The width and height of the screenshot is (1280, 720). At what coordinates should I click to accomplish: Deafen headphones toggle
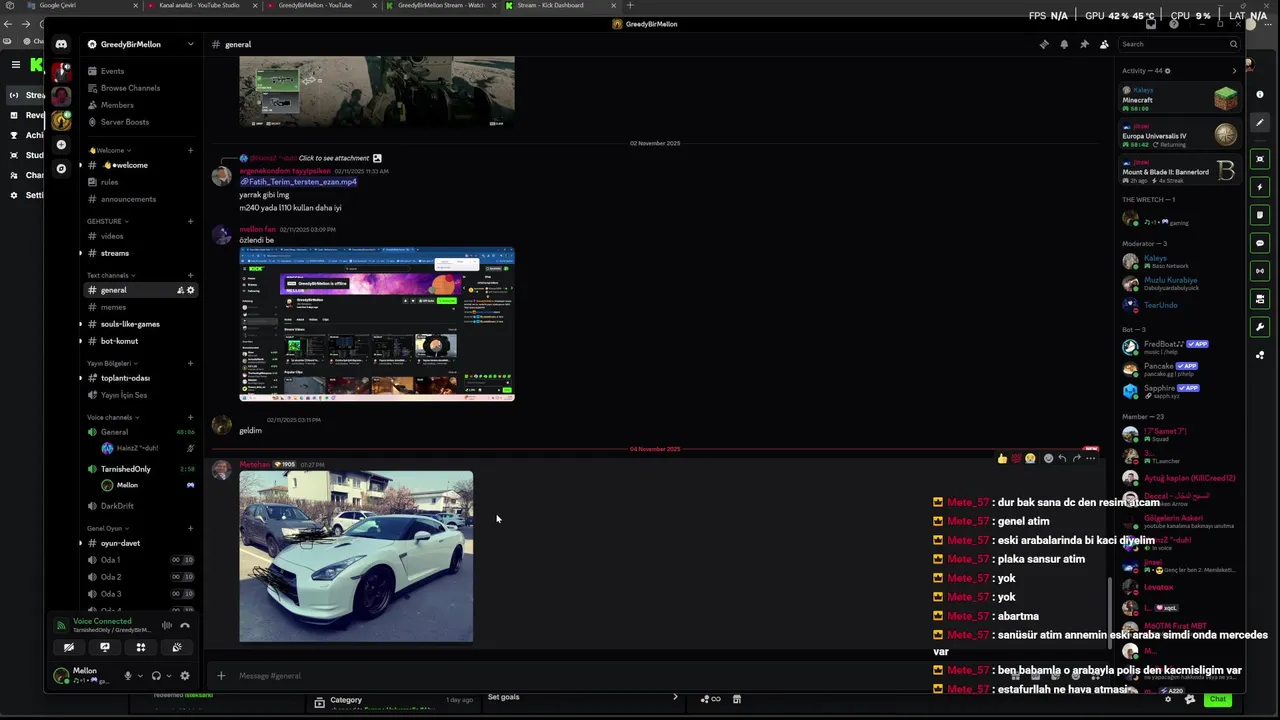click(156, 676)
